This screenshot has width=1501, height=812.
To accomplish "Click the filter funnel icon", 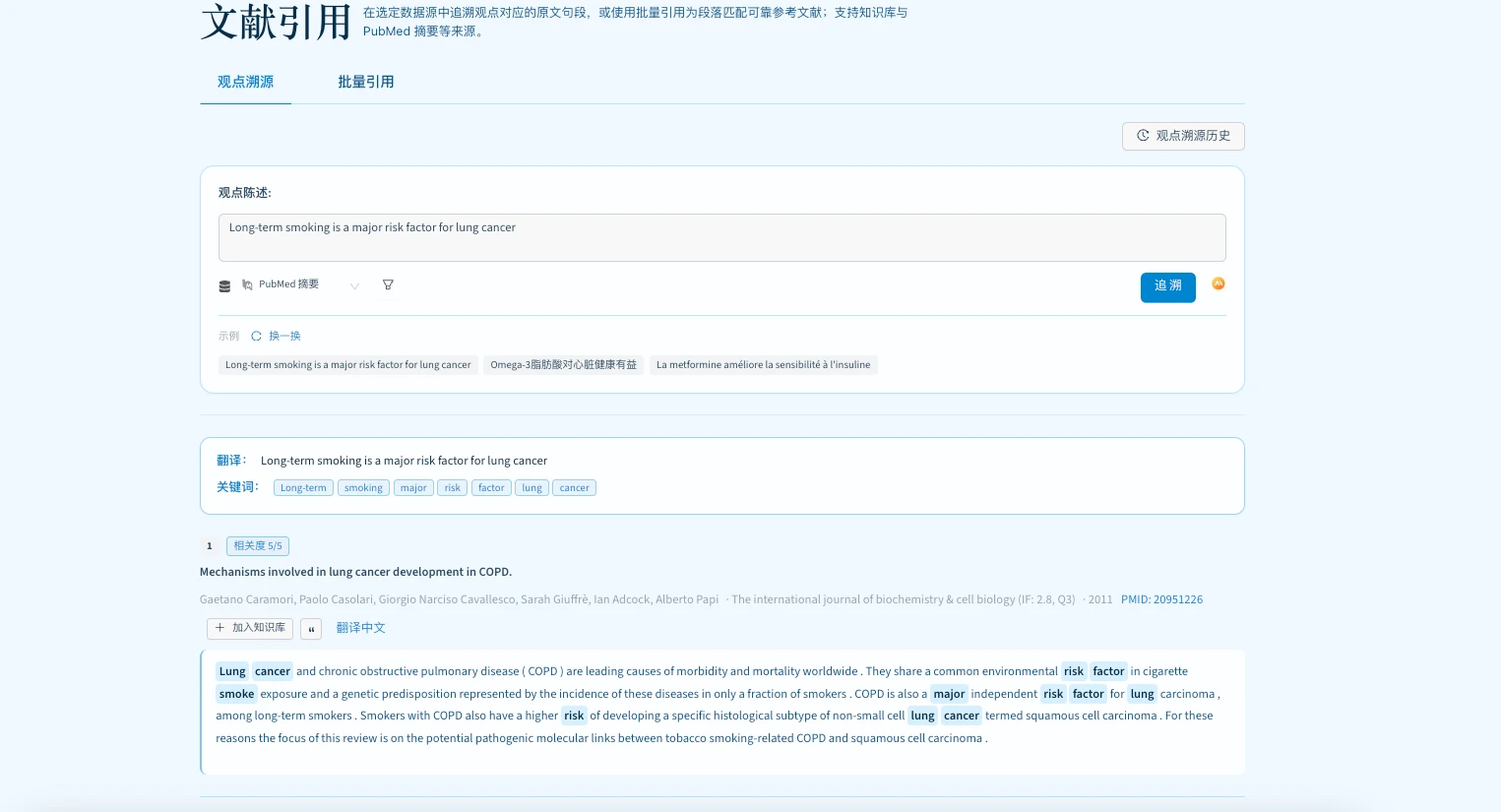I will [x=388, y=285].
